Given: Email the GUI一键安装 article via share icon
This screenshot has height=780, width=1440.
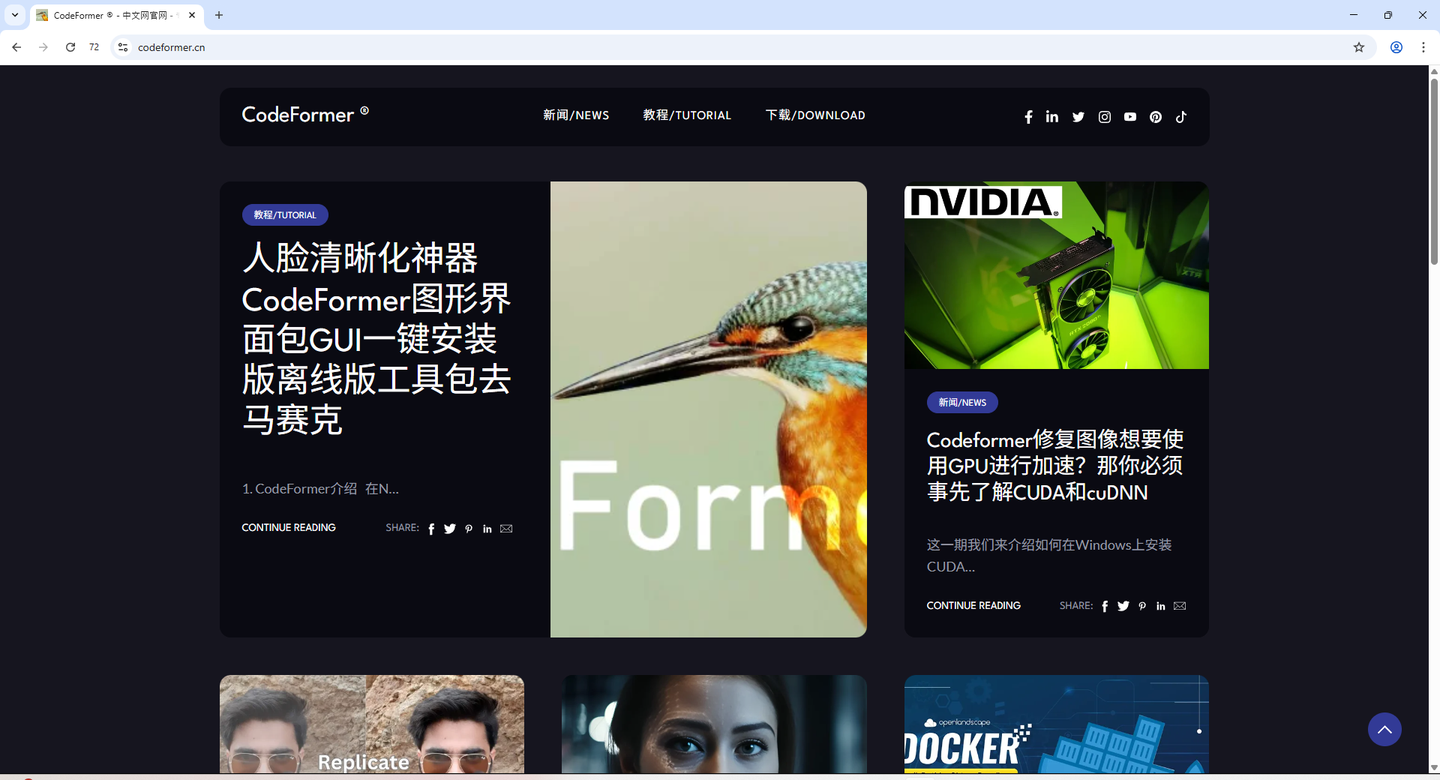Looking at the screenshot, I should (506, 529).
